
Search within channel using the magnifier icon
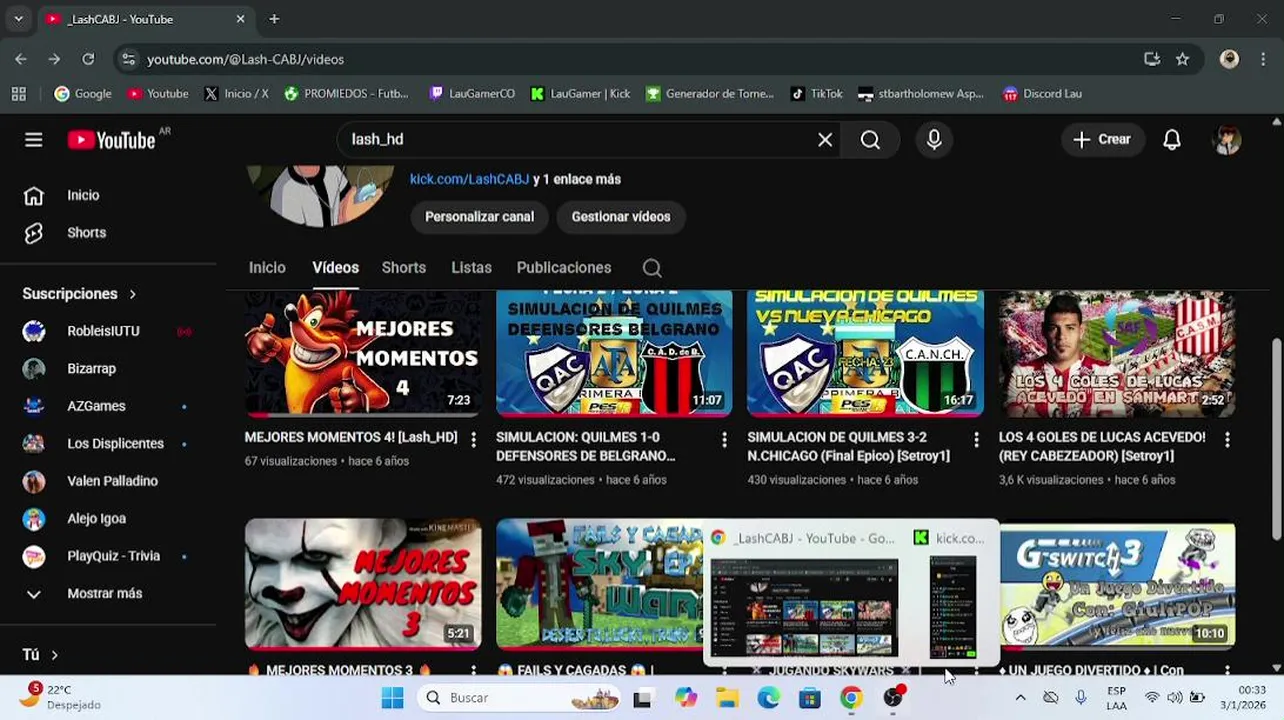(652, 268)
